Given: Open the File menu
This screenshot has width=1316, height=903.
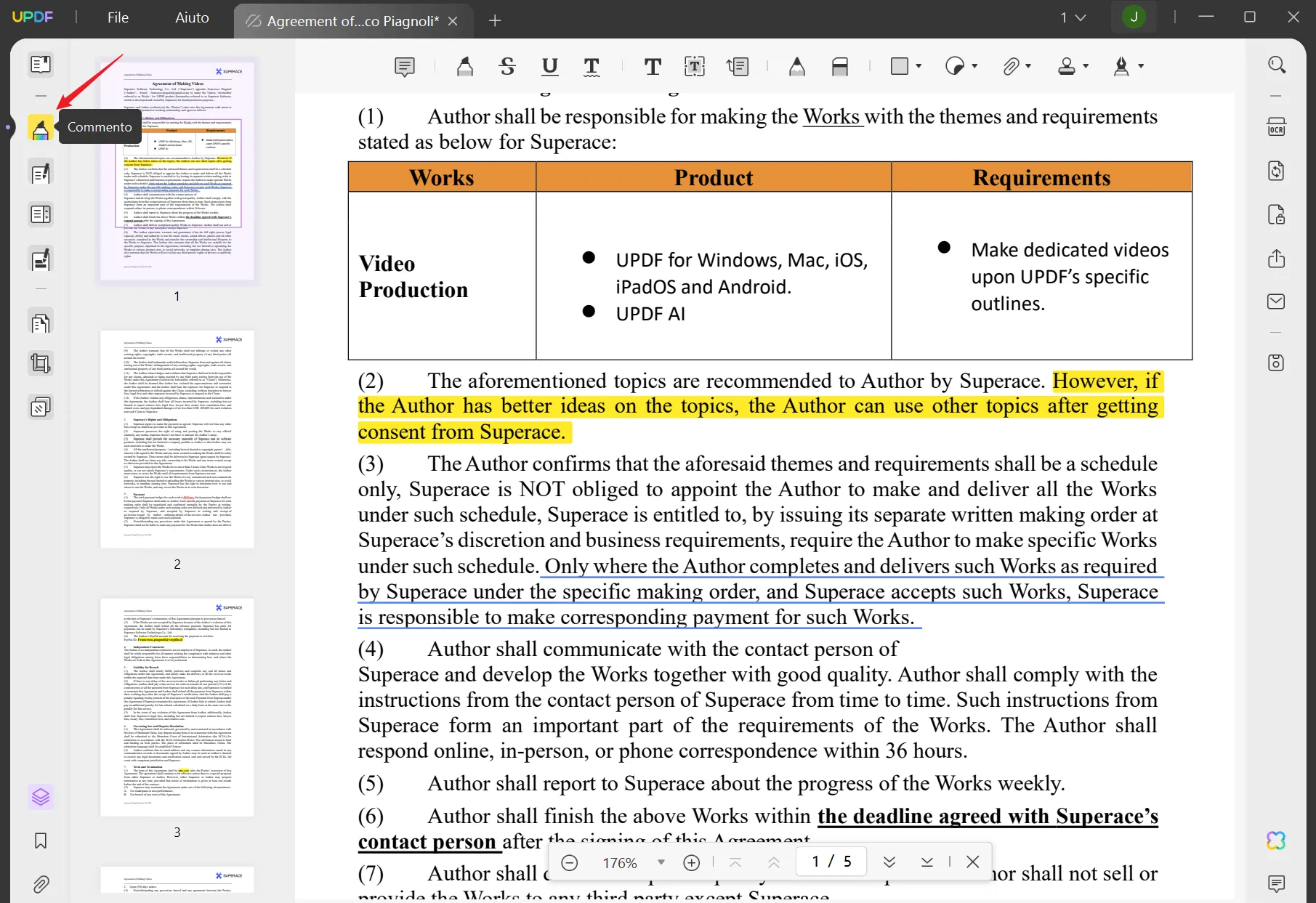Looking at the screenshot, I should coord(118,17).
